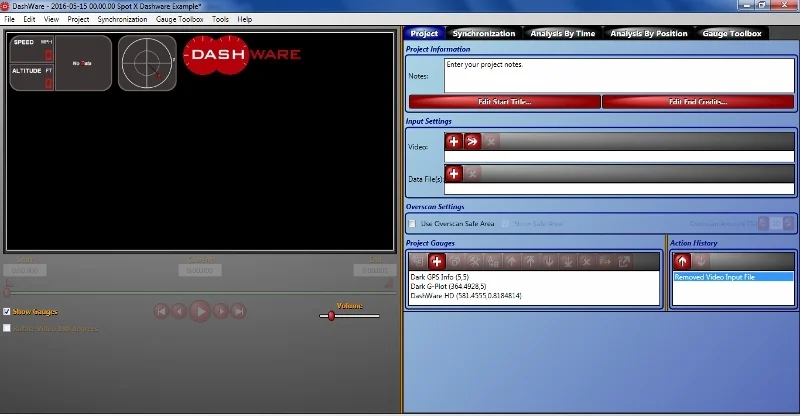Open the Edit menu
Viewport: 800px width, 416px height.
click(x=29, y=19)
